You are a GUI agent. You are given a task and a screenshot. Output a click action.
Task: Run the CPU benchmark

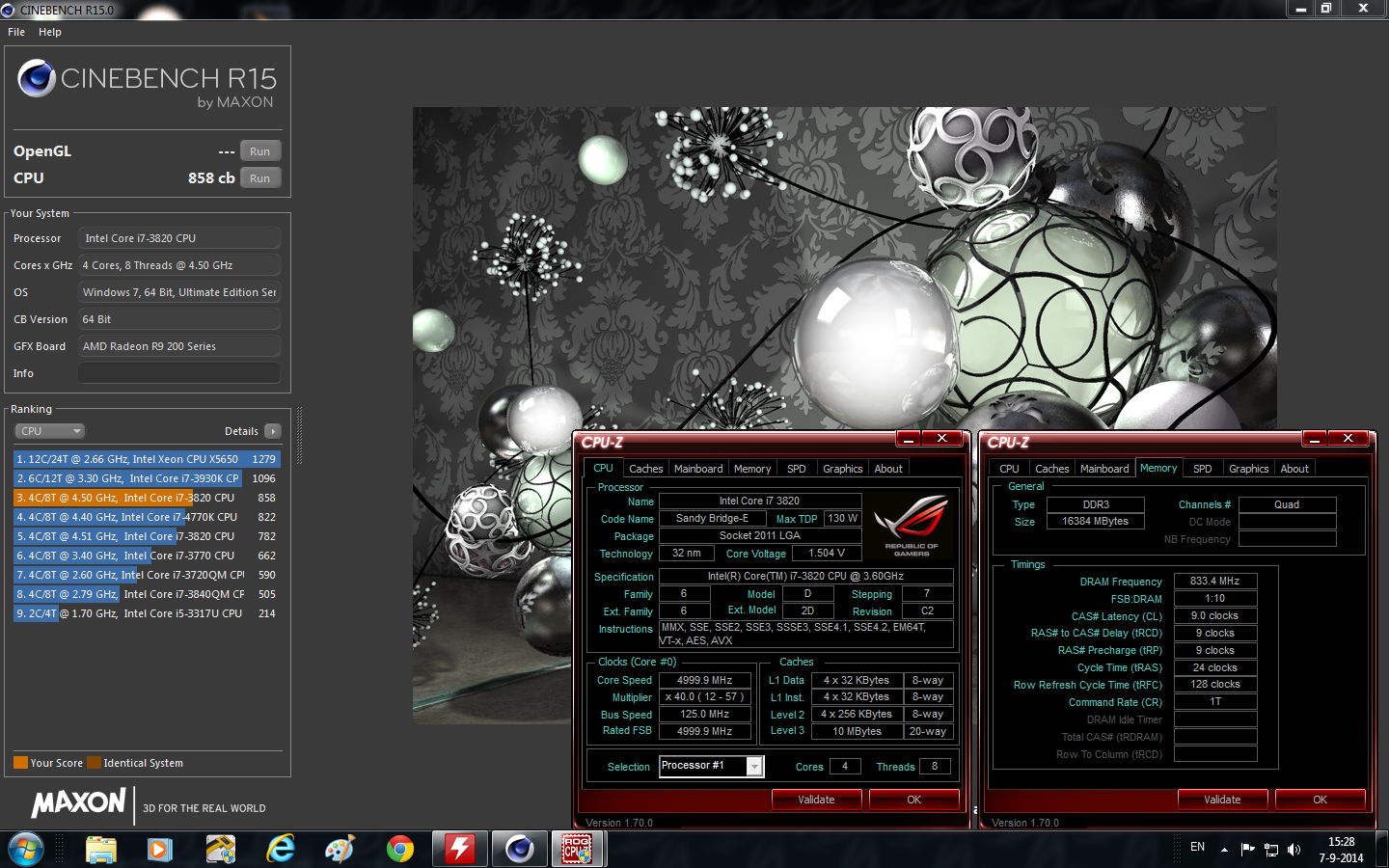pos(260,178)
